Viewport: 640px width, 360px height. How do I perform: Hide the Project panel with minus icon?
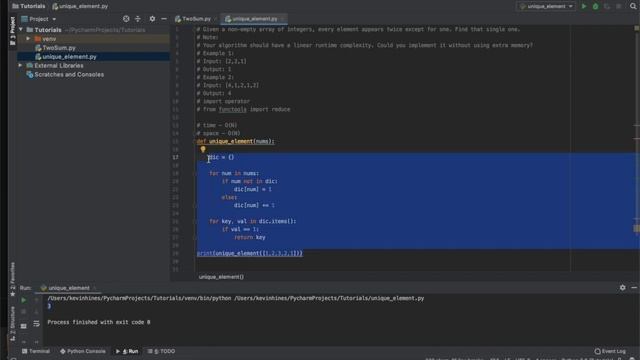(x=164, y=19)
